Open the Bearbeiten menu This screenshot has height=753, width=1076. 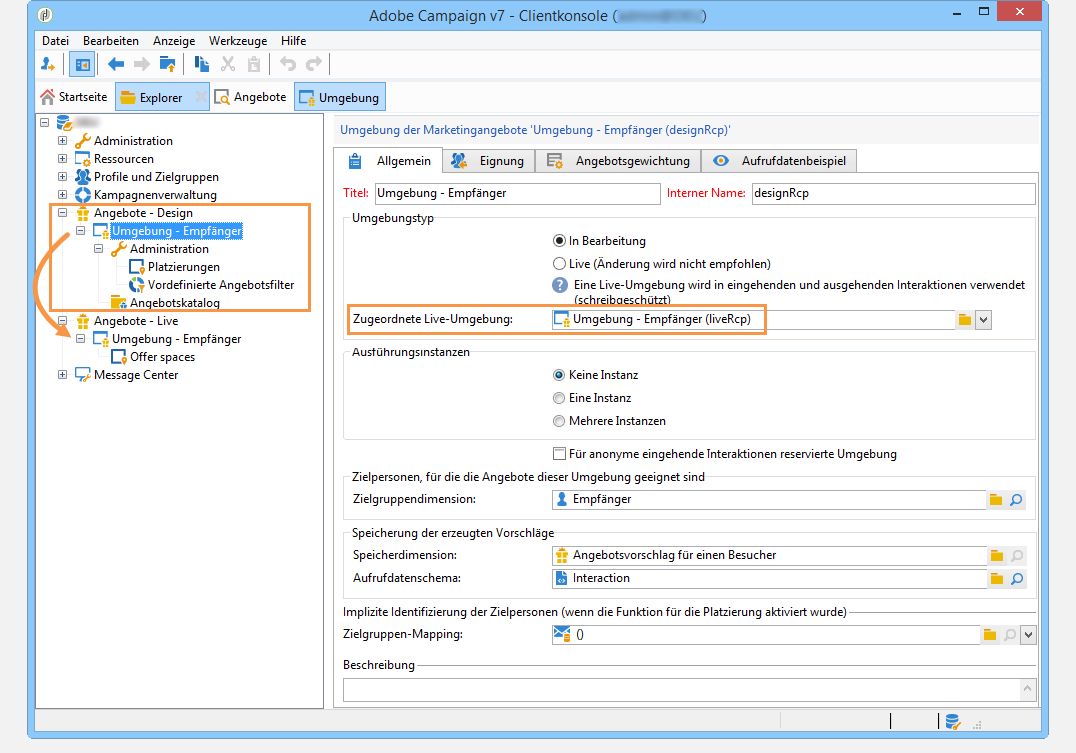point(110,40)
